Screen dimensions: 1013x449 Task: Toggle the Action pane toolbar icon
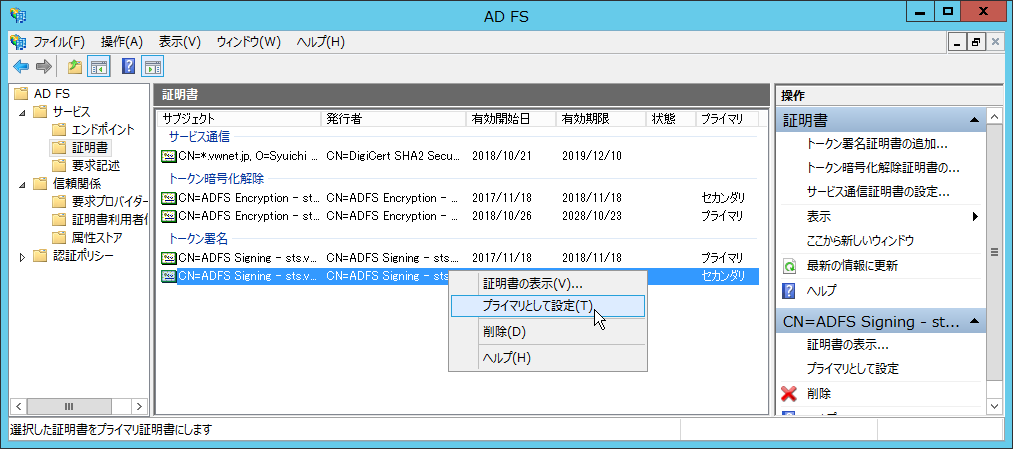coord(152,66)
